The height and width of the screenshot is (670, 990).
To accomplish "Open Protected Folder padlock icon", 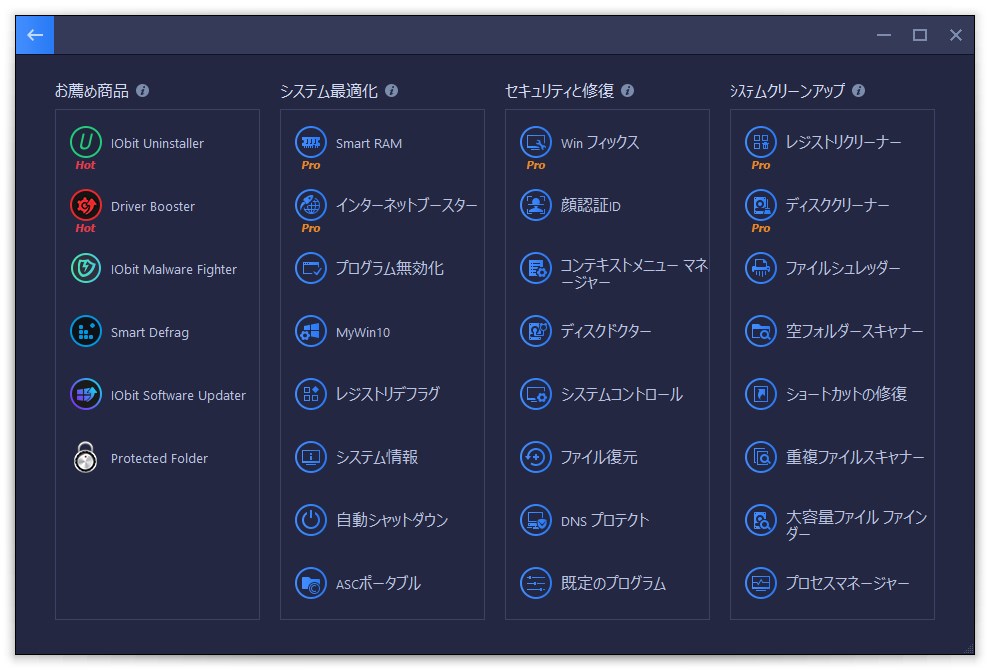I will (x=86, y=458).
